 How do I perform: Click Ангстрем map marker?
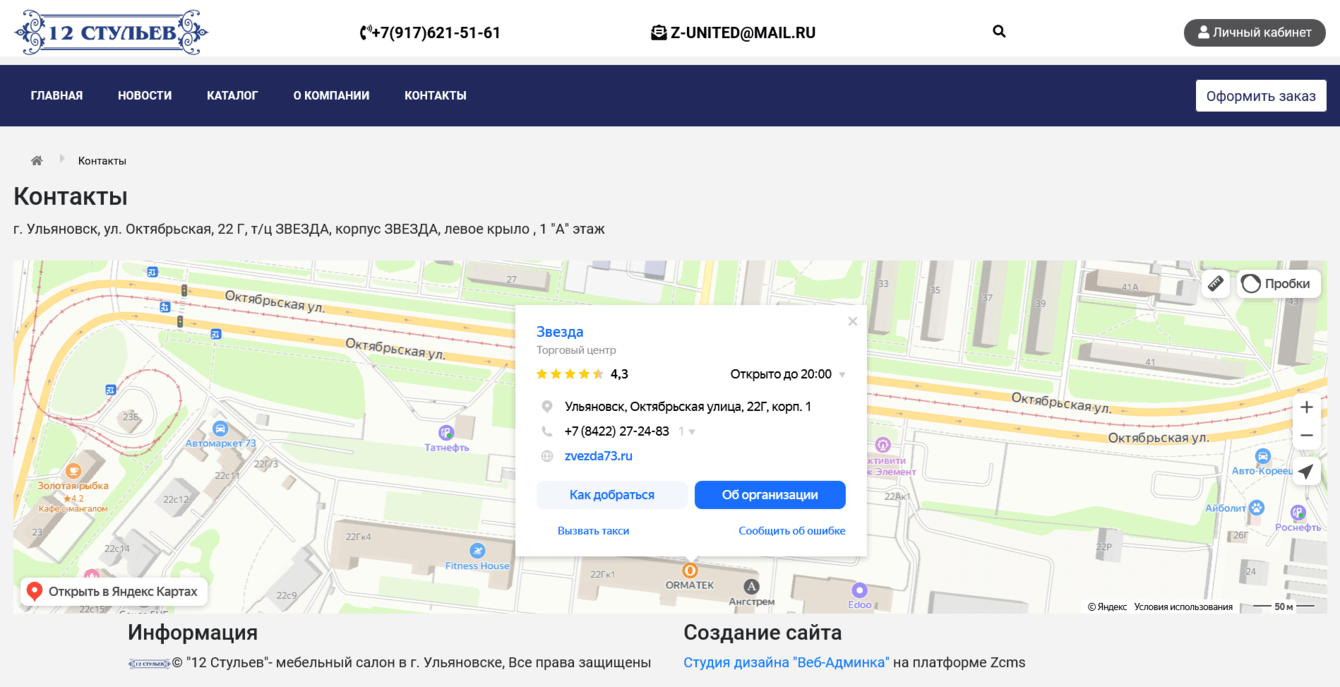coord(751,587)
